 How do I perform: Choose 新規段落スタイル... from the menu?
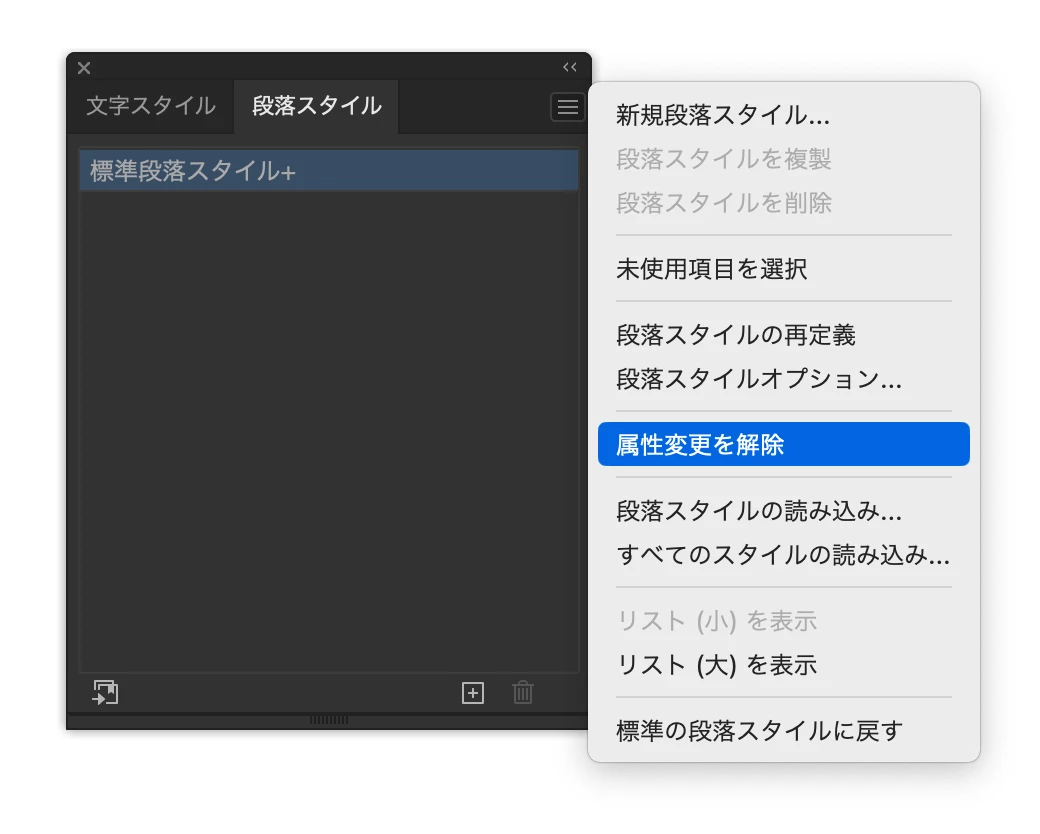pyautogui.click(x=783, y=115)
